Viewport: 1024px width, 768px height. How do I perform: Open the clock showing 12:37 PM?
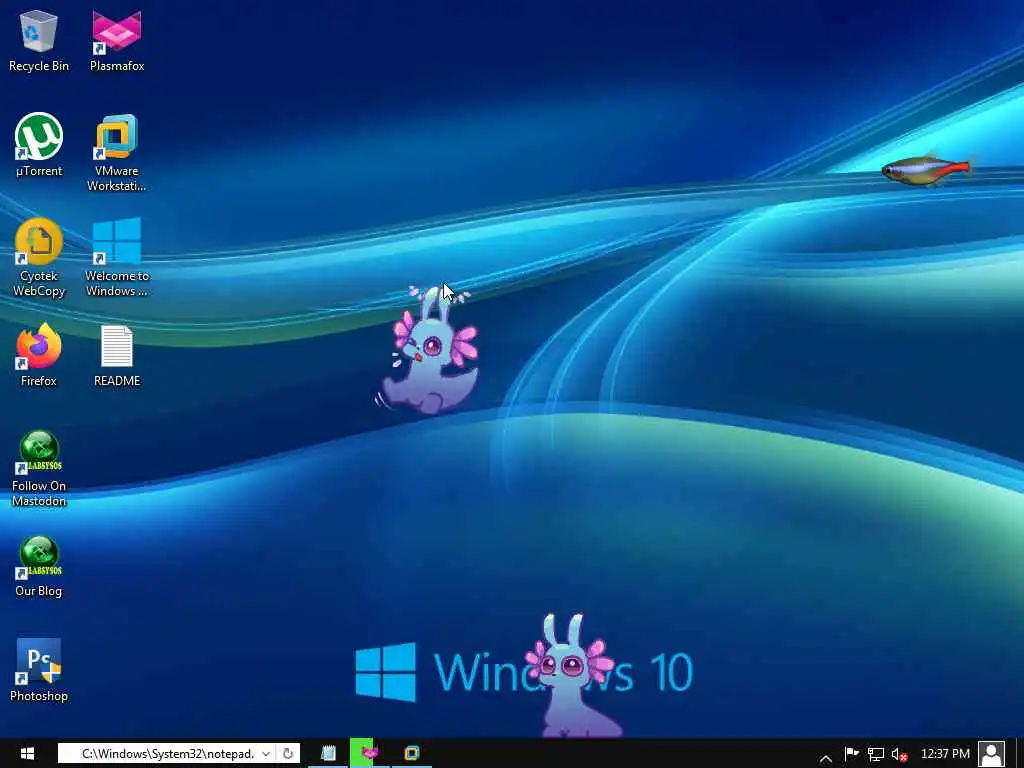(x=945, y=754)
